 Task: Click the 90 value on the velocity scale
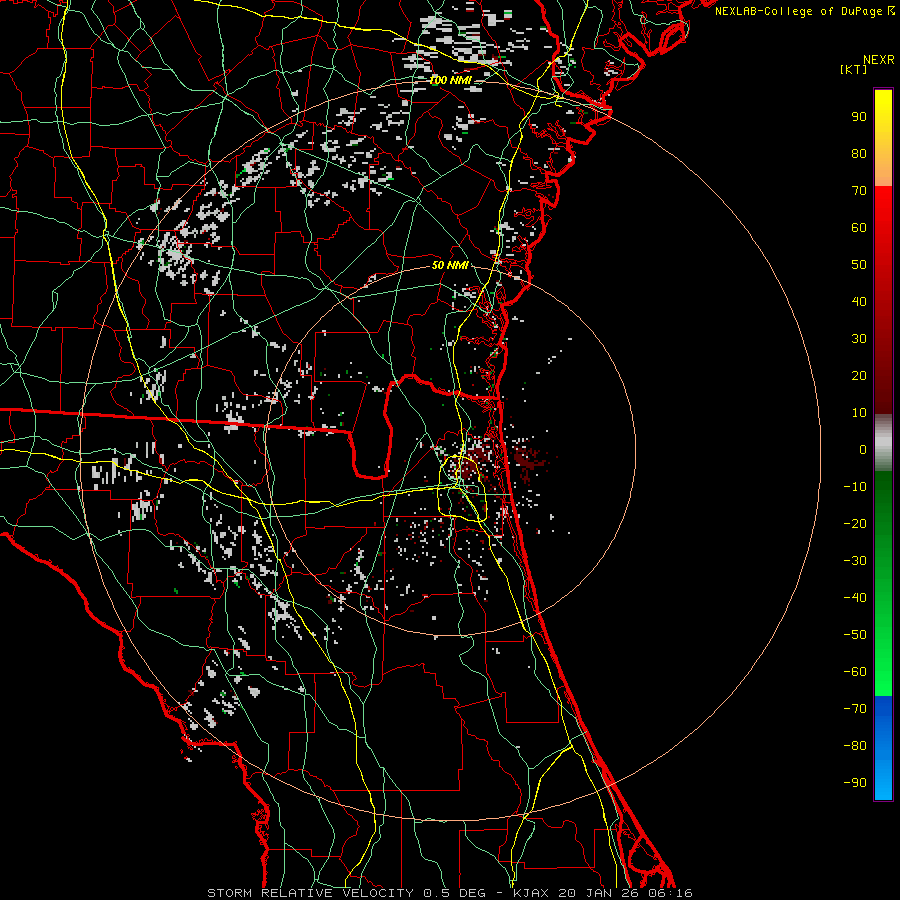click(859, 117)
